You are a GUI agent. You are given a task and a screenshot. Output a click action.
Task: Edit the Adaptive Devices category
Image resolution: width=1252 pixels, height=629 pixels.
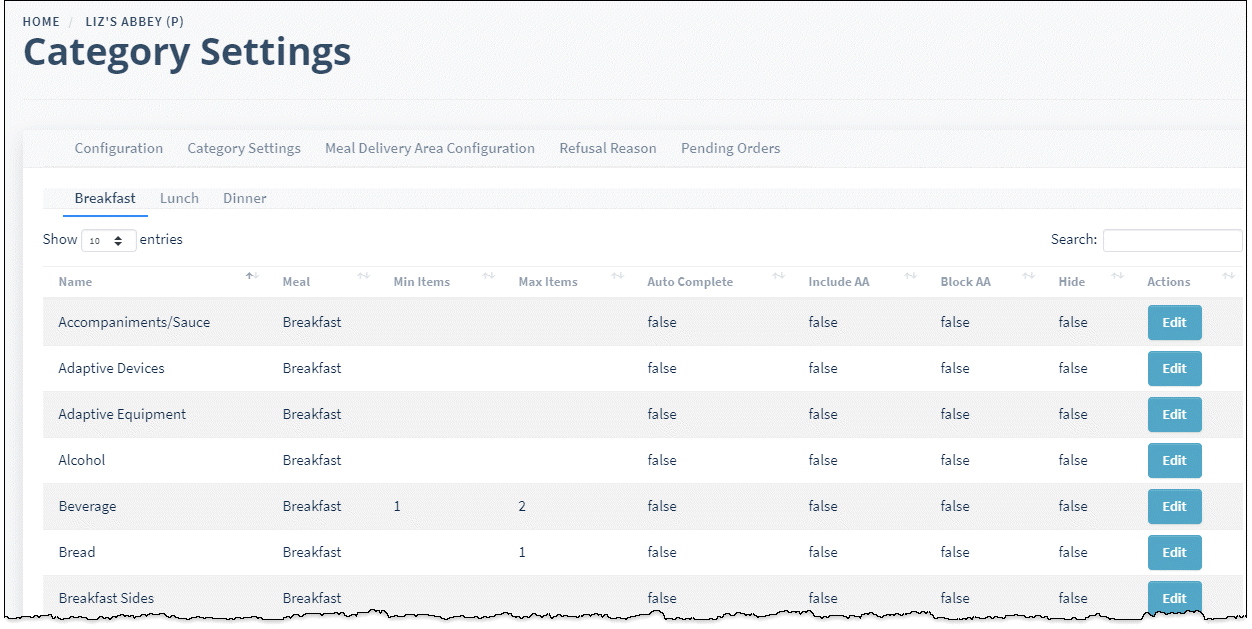[x=1174, y=369]
